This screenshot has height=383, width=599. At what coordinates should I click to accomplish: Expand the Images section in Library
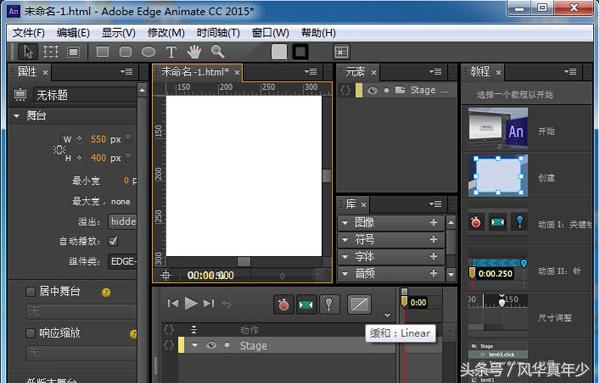click(x=345, y=223)
